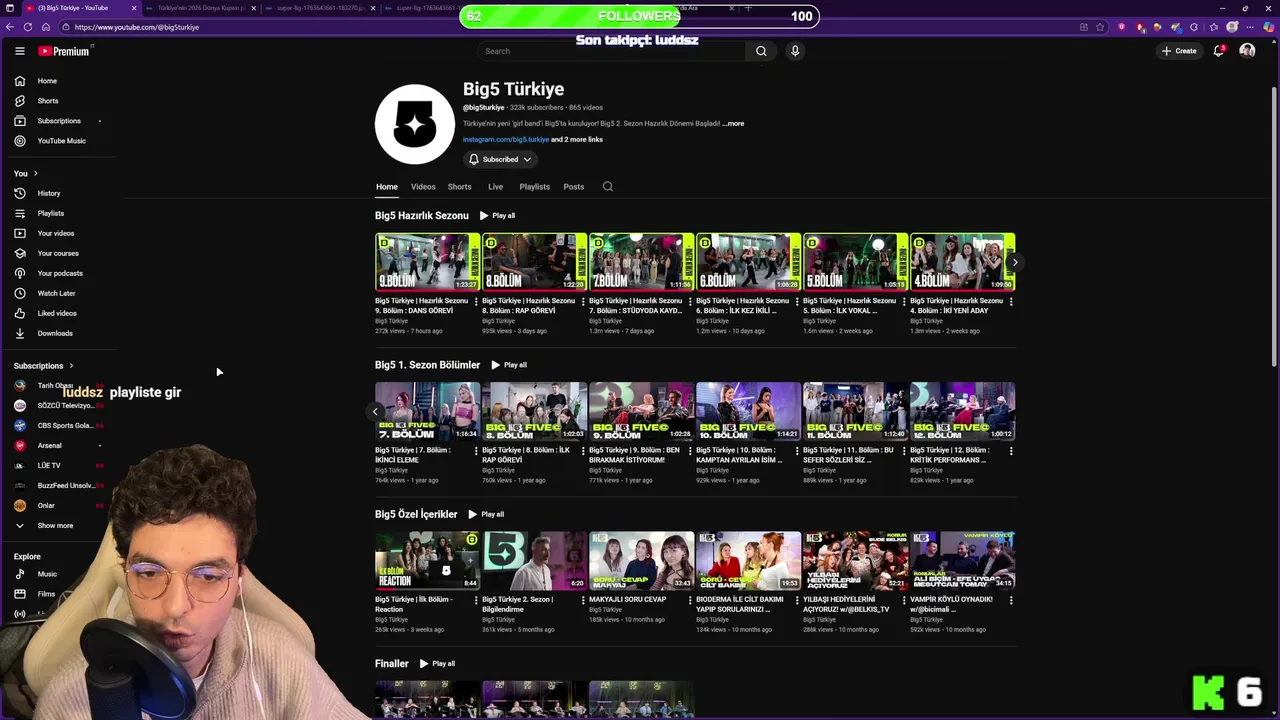Open SÖZCÜ Televizyonu subscription
1280x720 pixels.
[x=60, y=405]
